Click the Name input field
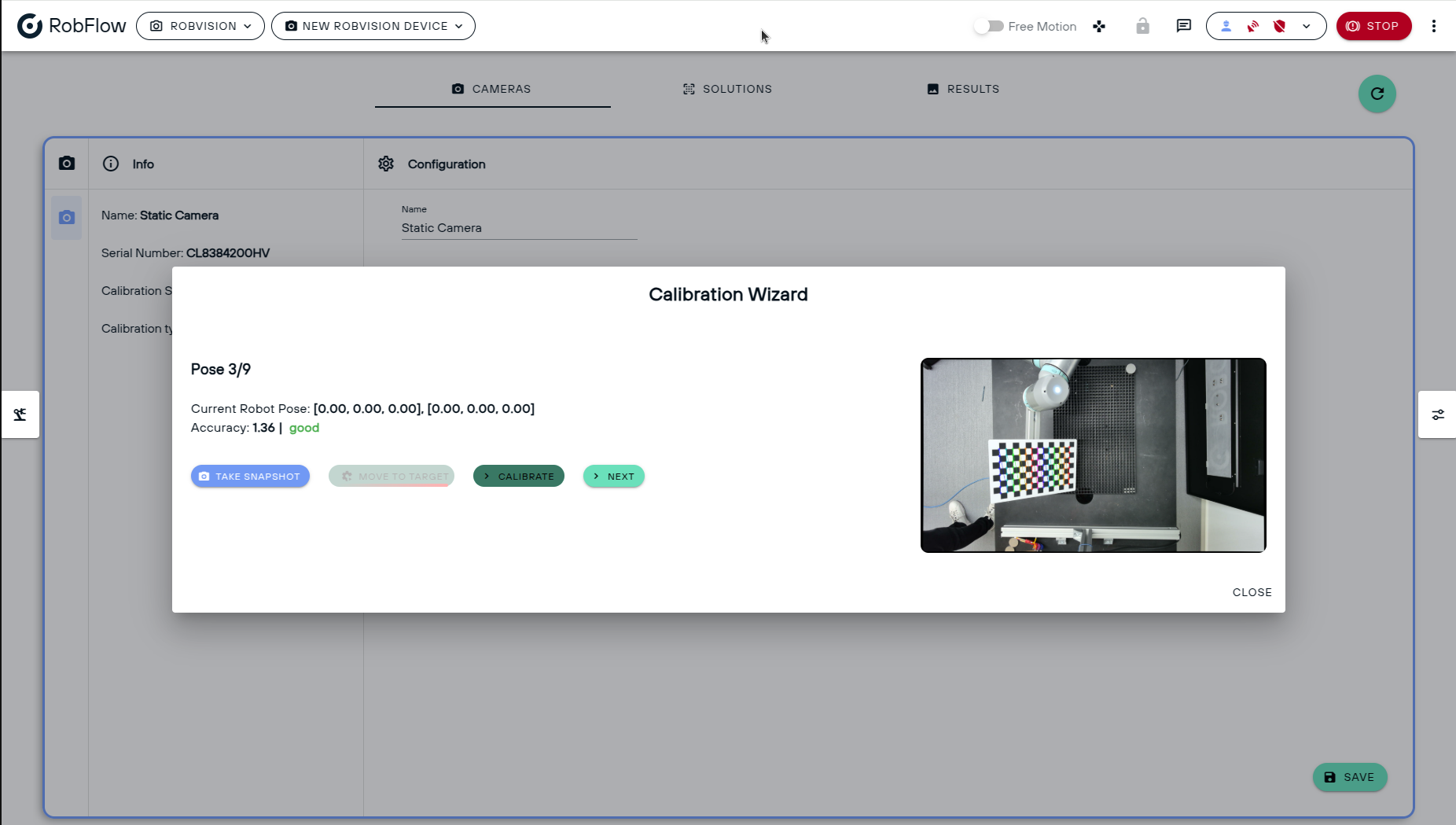 click(x=519, y=228)
